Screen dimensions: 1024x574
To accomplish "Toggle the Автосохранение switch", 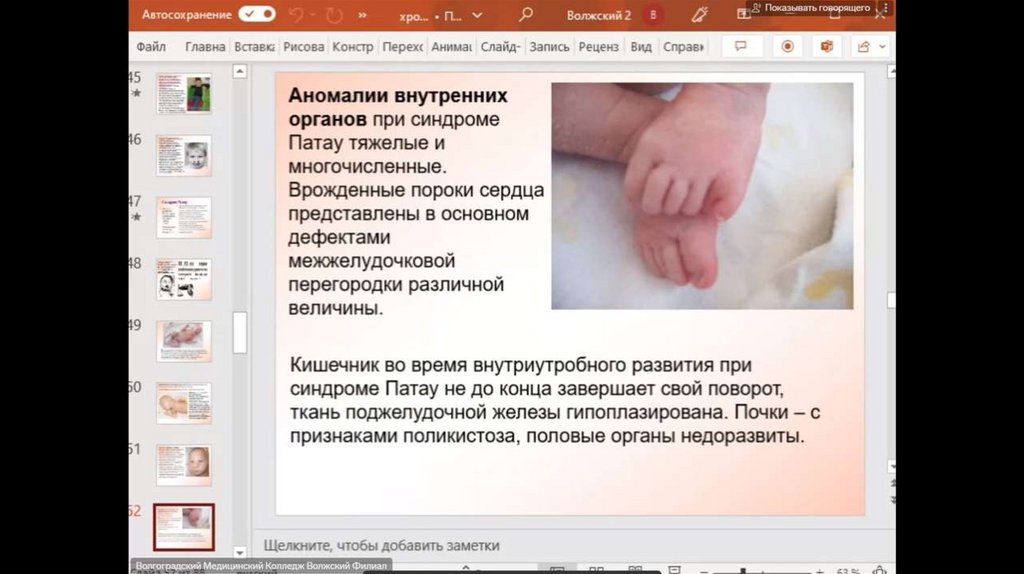I will [x=257, y=15].
